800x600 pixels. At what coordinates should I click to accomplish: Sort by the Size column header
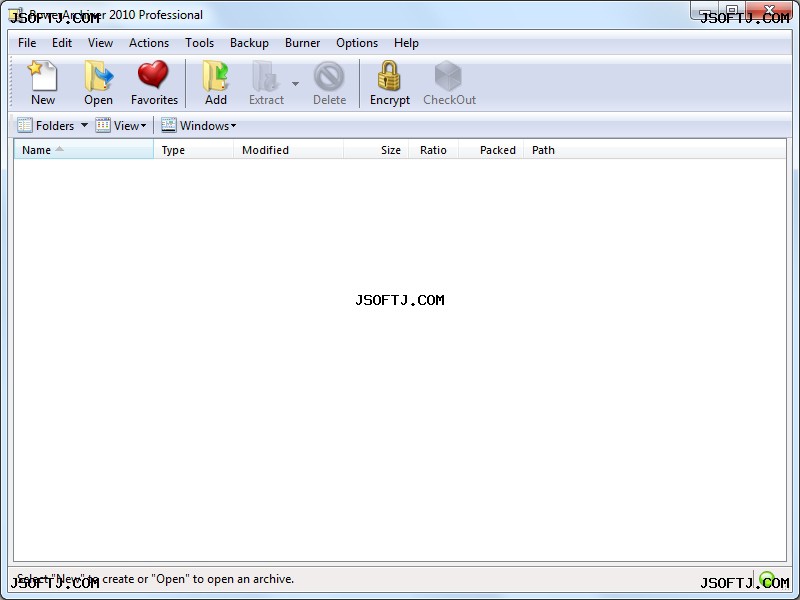[x=377, y=149]
